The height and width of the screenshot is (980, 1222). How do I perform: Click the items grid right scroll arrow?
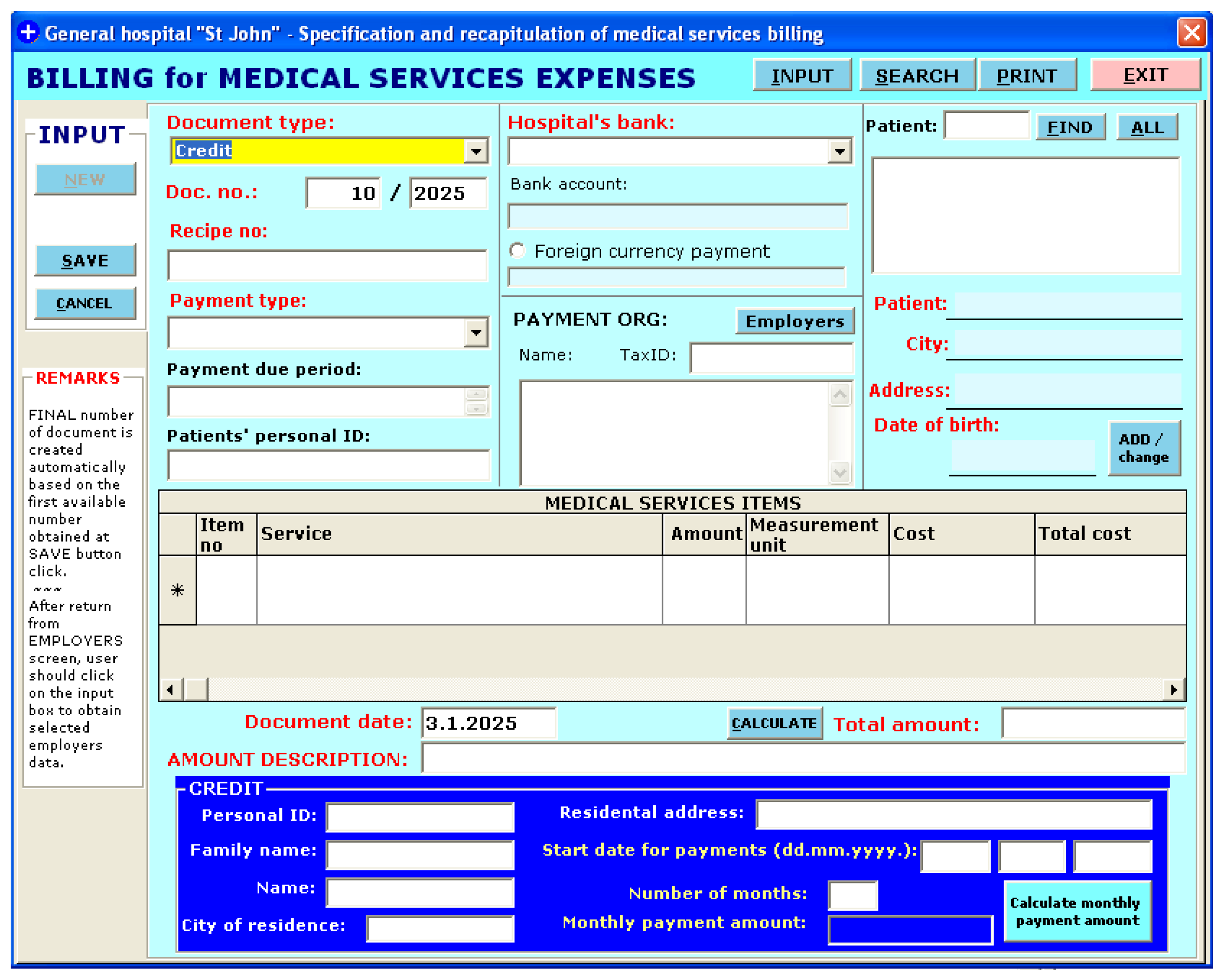coord(1173,689)
